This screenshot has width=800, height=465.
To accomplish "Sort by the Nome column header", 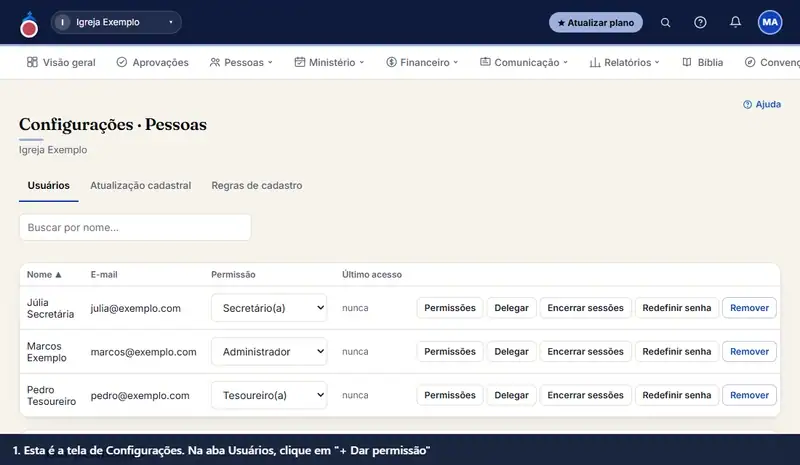I will (x=44, y=275).
